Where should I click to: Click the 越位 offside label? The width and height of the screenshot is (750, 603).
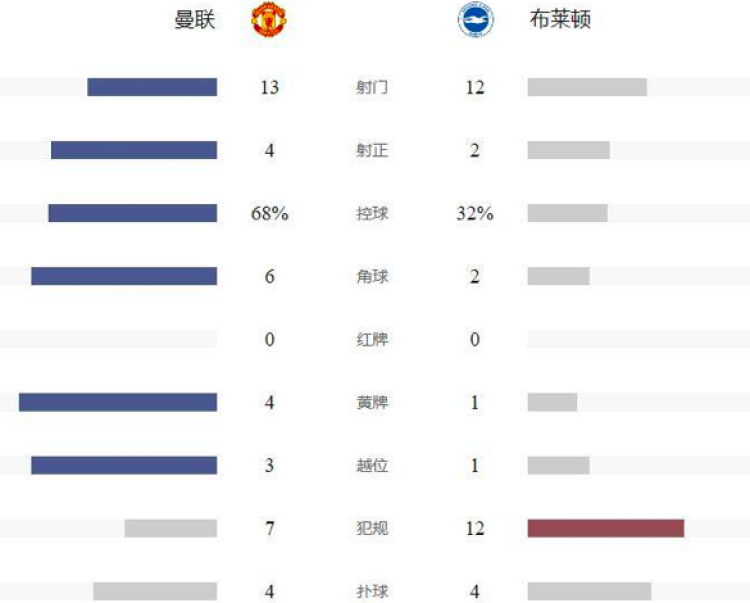pyautogui.click(x=372, y=465)
